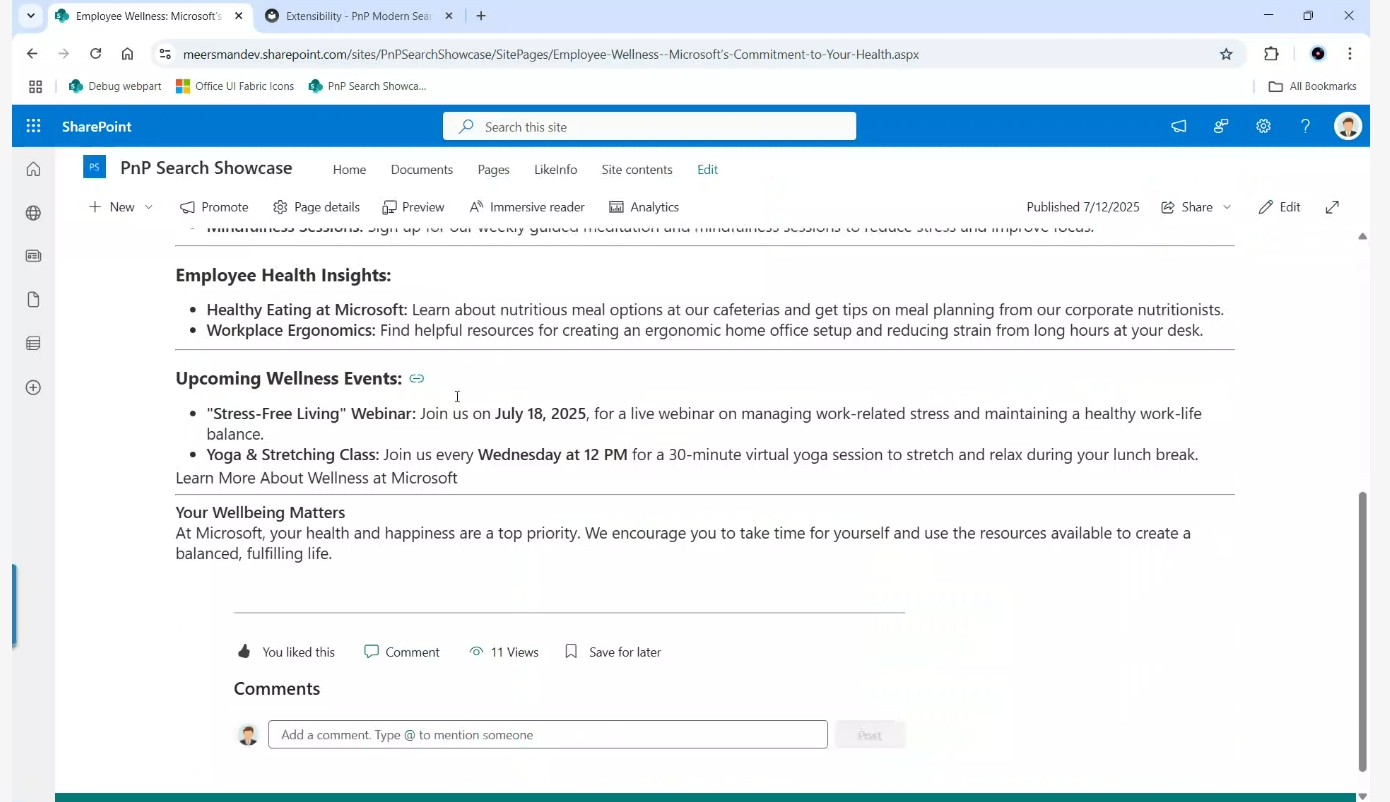The image size is (1390, 802).
Task: Click the Comment button below the article
Action: coord(402,652)
